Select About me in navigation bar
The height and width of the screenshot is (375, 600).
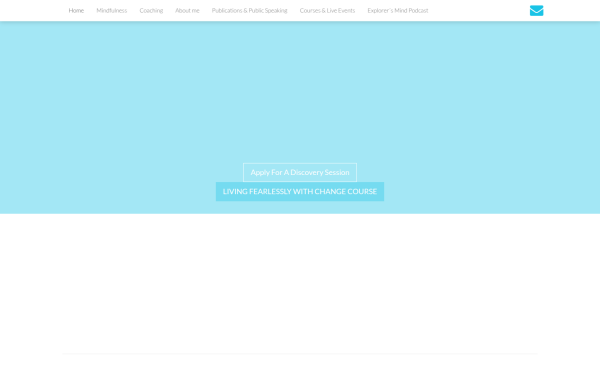[187, 11]
